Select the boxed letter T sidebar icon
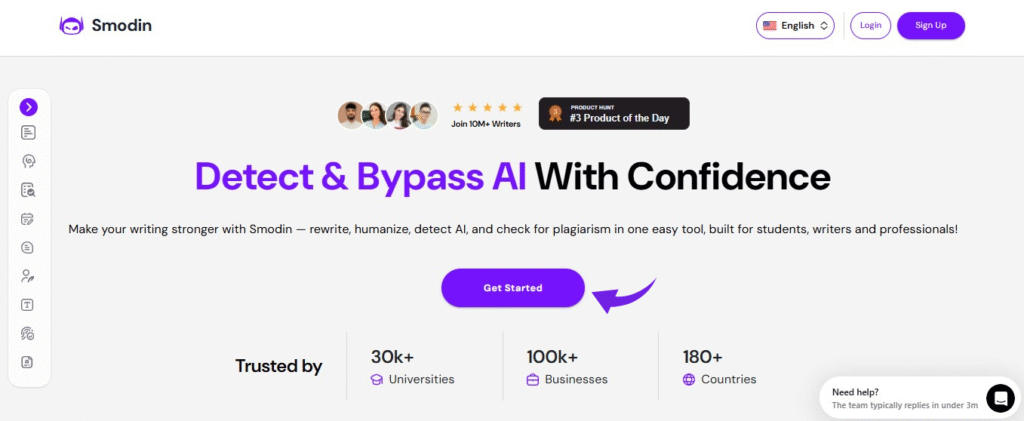 click(x=28, y=305)
